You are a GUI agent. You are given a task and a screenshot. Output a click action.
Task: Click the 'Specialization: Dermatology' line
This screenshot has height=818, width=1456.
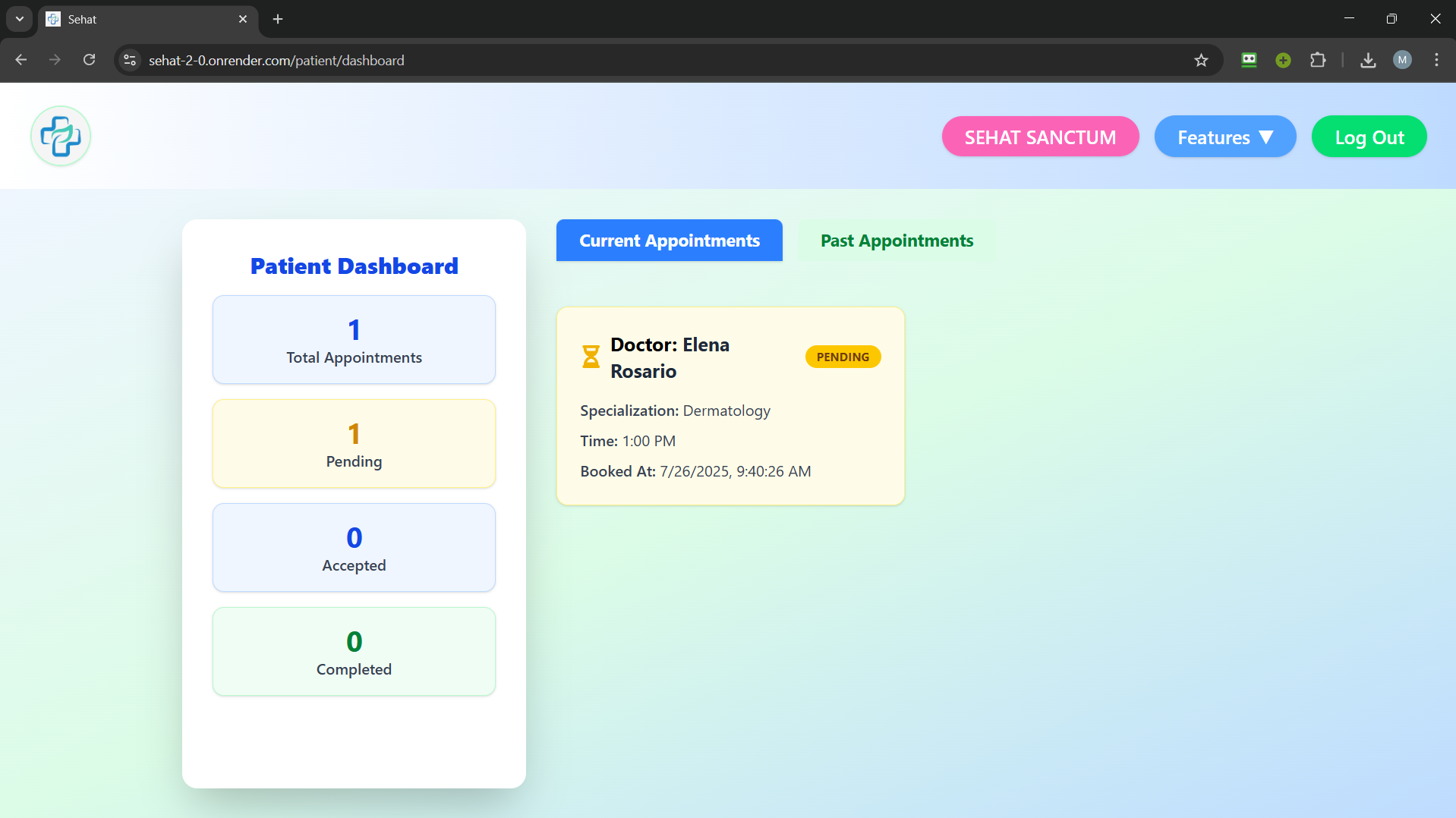click(x=675, y=411)
